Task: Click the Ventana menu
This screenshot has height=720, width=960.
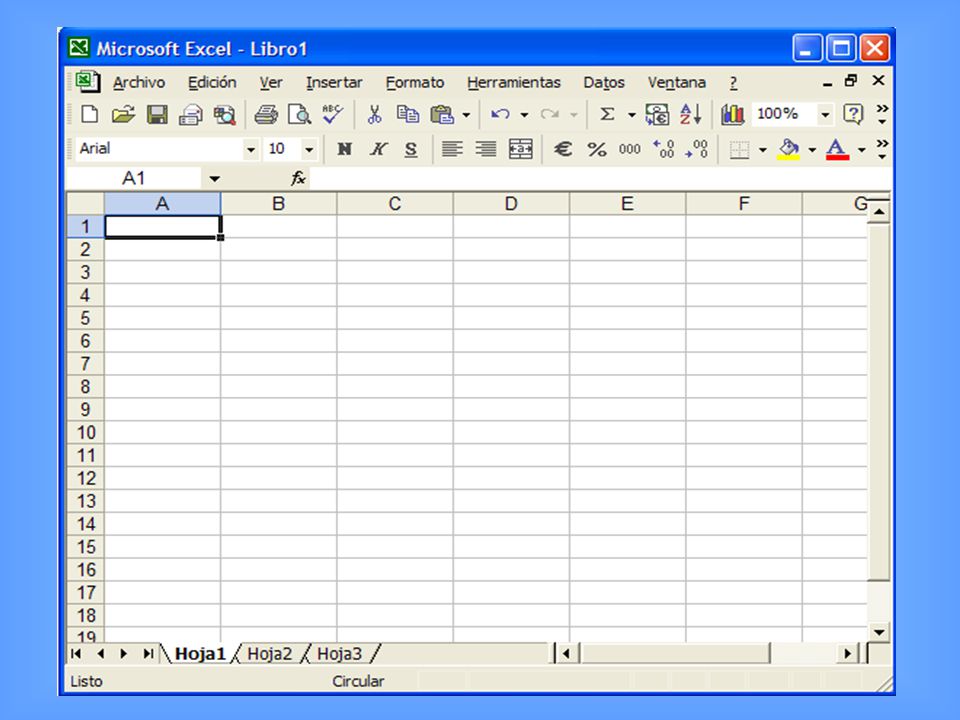Action: coord(677,83)
